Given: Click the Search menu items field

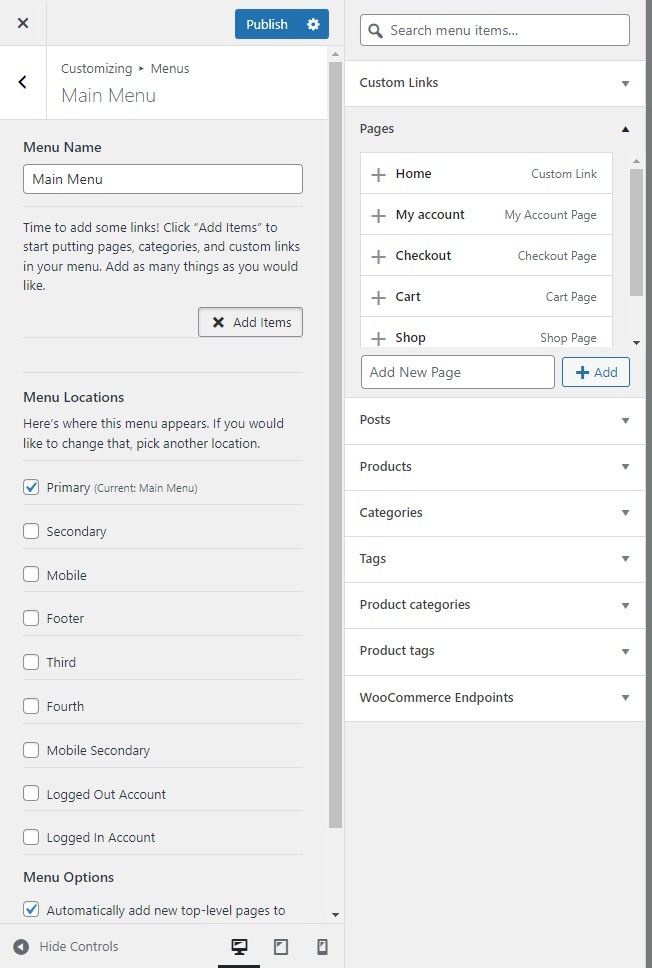Looking at the screenshot, I should coord(503,30).
